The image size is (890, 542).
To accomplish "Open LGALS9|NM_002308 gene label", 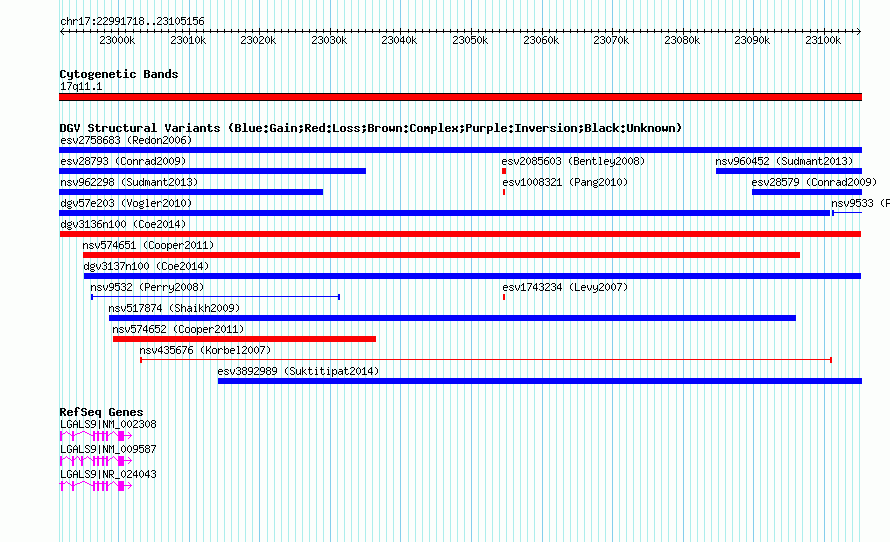I will pos(108,424).
